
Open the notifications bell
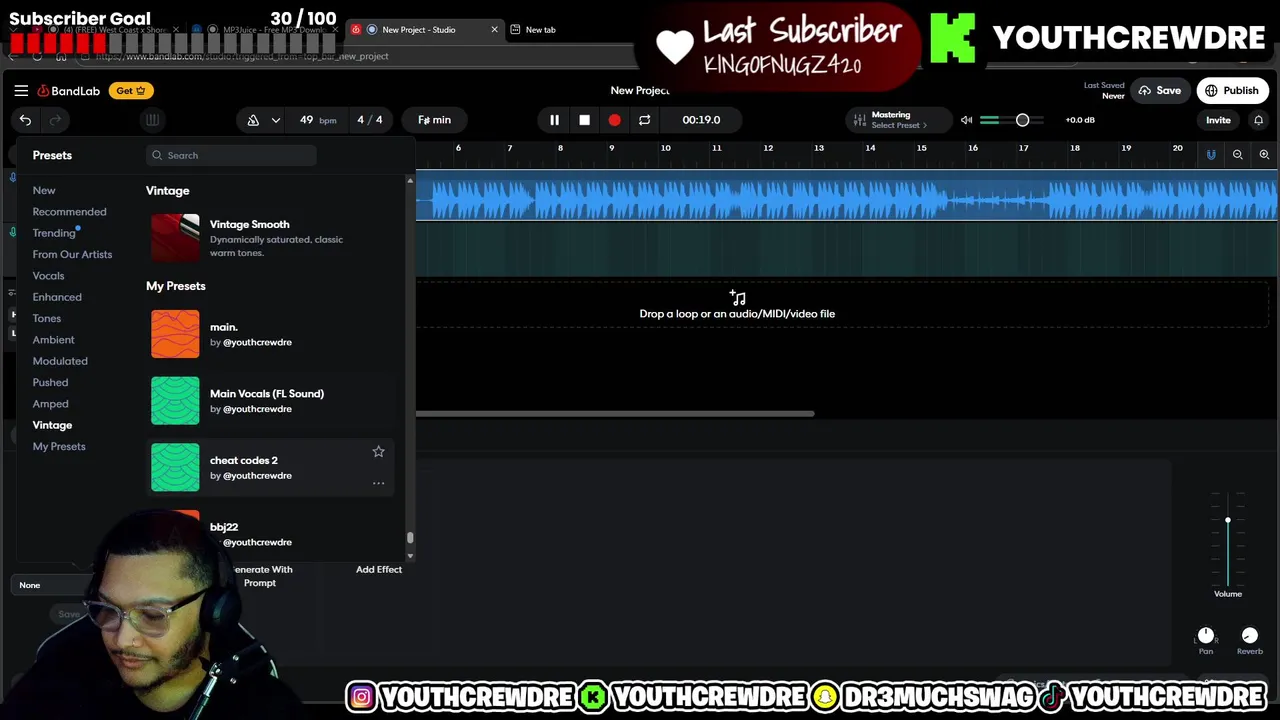1258,120
